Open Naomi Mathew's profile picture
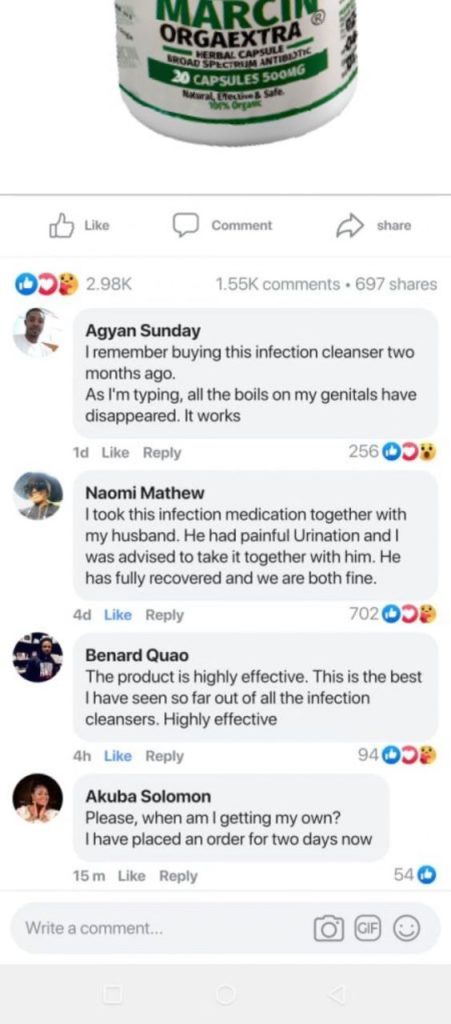Screen dimensions: 451x1024 (x=38, y=496)
